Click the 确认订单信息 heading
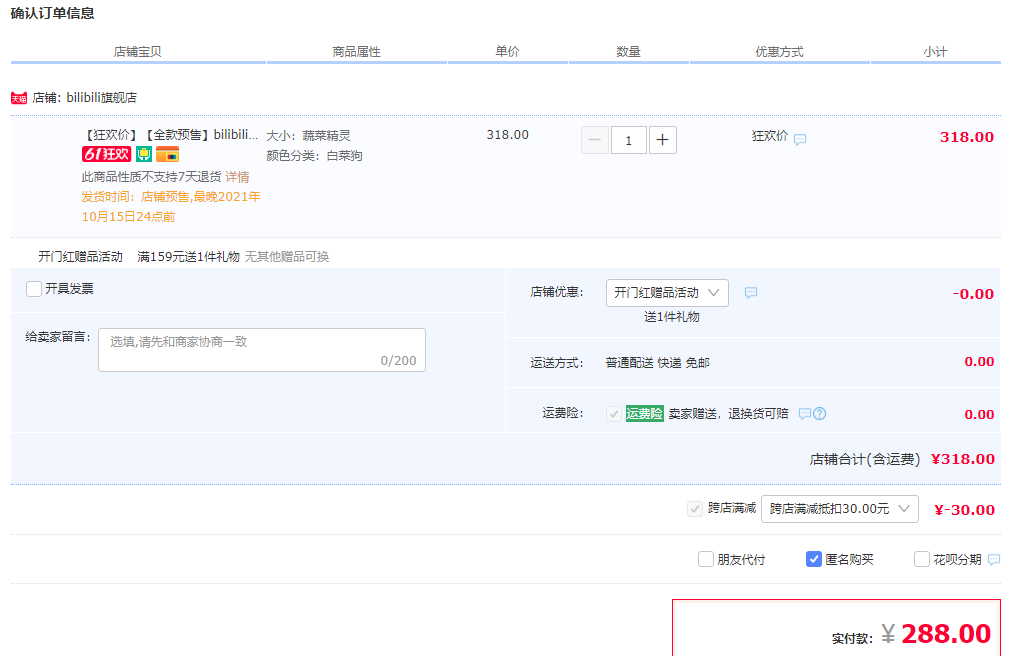Image resolution: width=1018 pixels, height=656 pixels. (x=53, y=13)
